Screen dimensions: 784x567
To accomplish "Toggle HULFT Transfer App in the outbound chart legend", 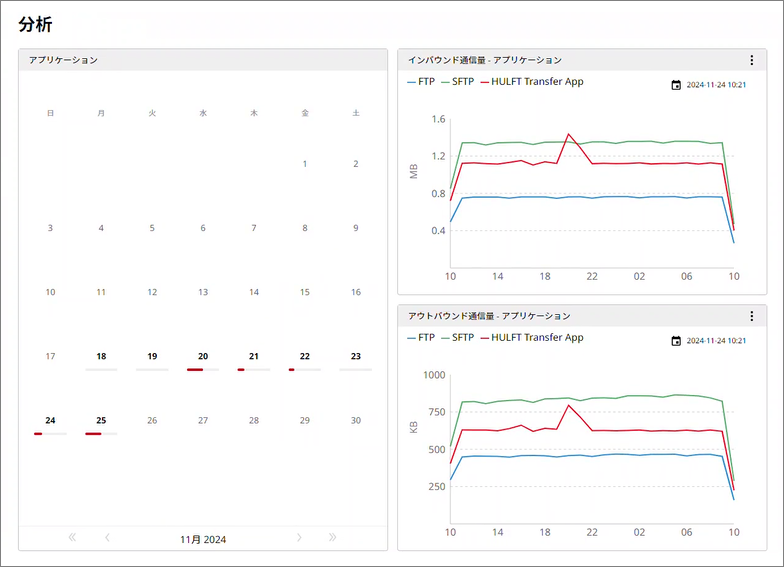I will 531,338.
